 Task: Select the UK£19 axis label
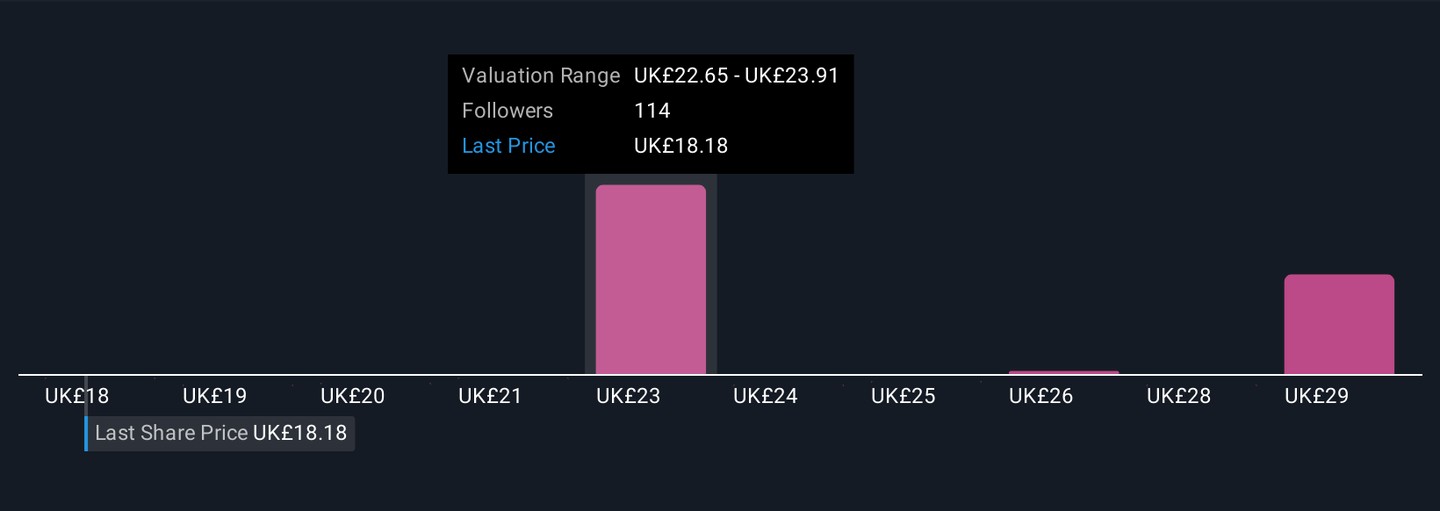[x=214, y=396]
